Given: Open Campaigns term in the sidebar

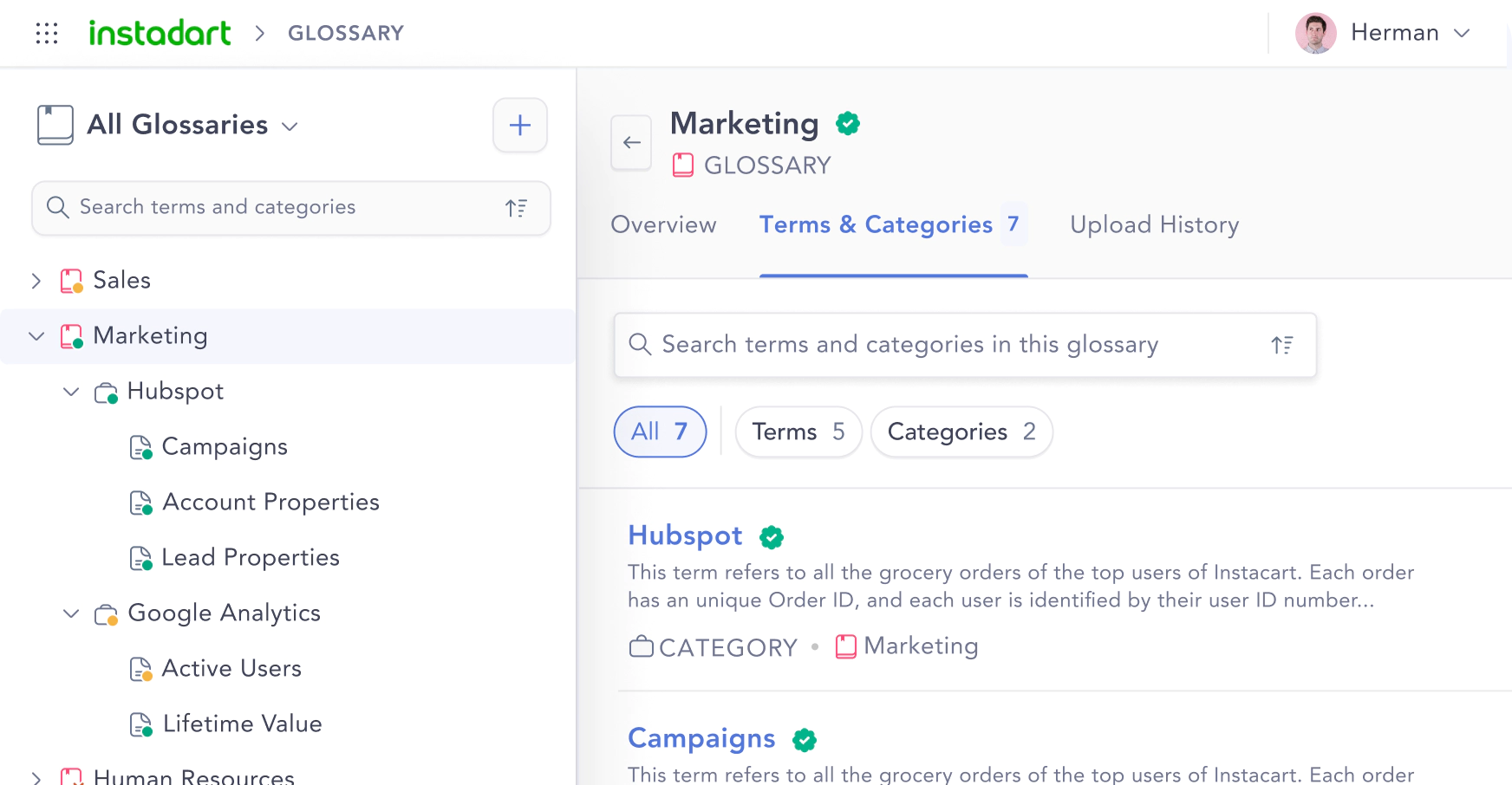Looking at the screenshot, I should coord(225,447).
